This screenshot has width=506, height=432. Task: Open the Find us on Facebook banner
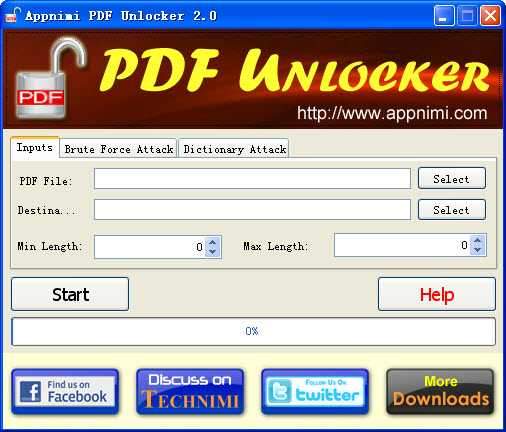(65, 392)
